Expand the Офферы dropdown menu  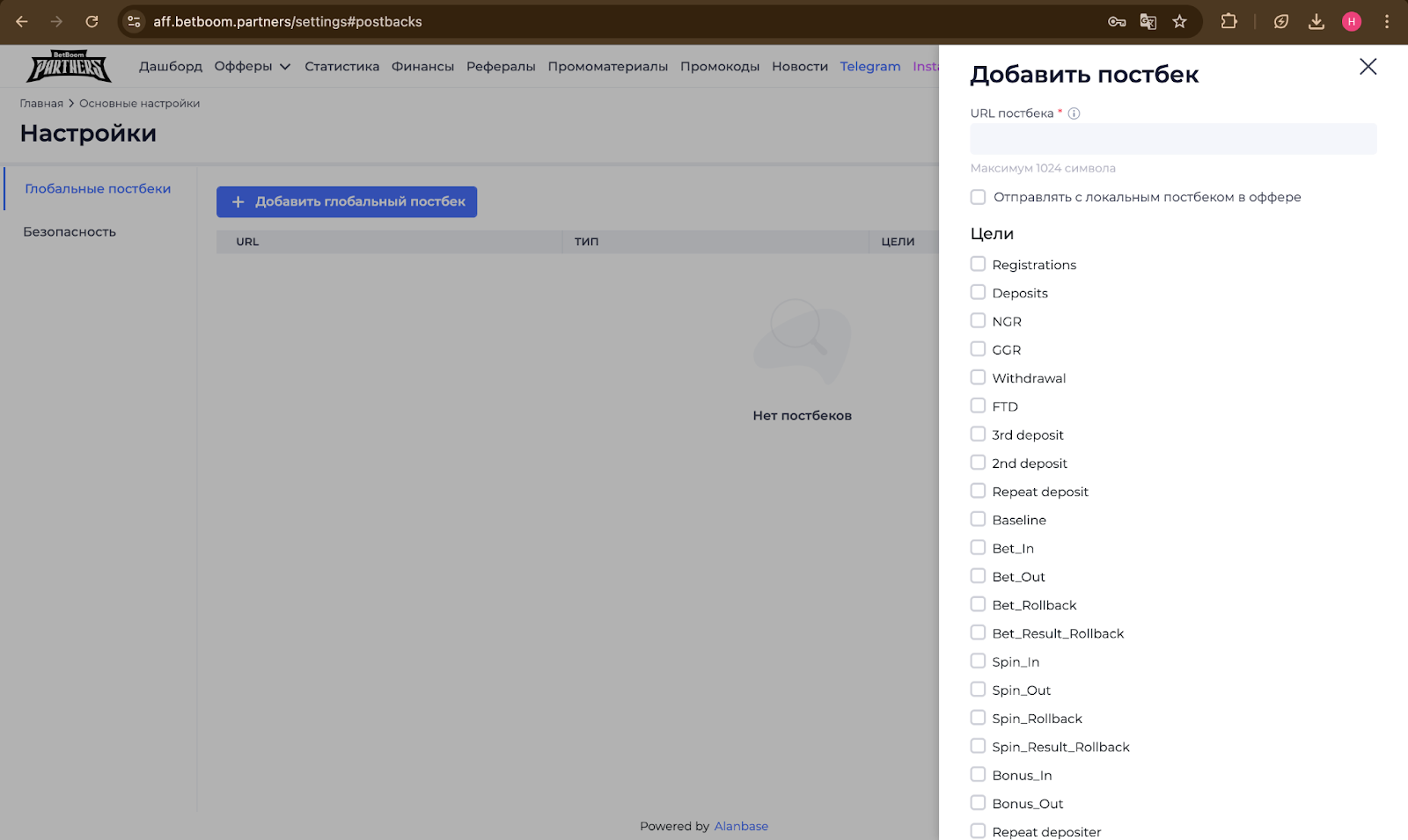tap(253, 67)
